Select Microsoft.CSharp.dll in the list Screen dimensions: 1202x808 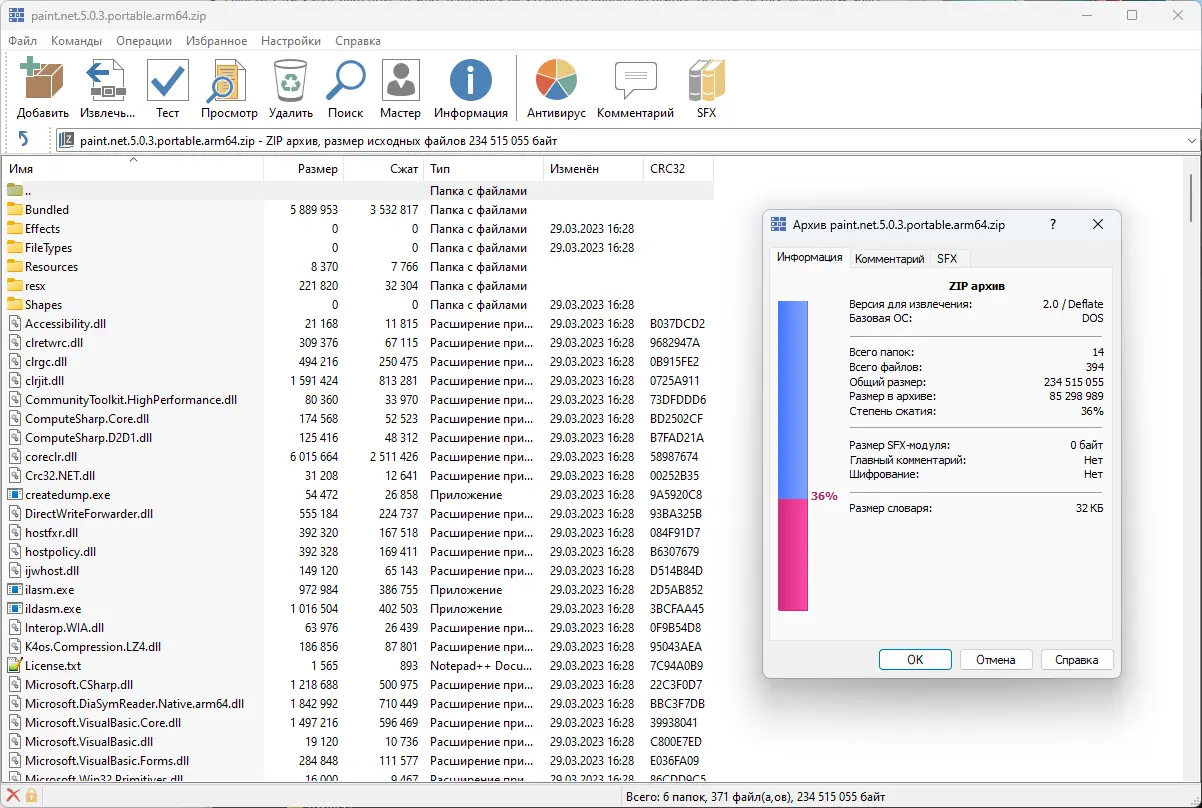359,684
